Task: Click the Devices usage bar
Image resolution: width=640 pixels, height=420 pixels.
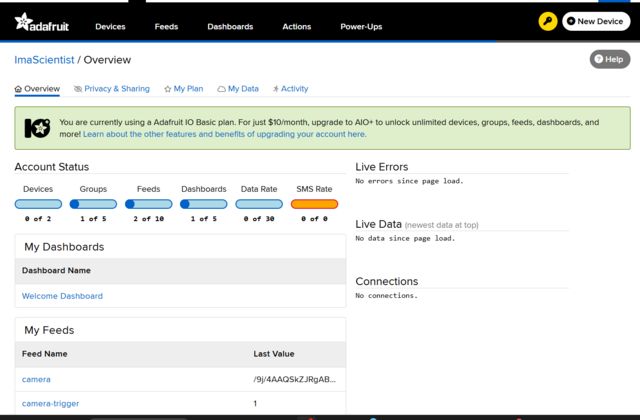Action: tap(38, 204)
